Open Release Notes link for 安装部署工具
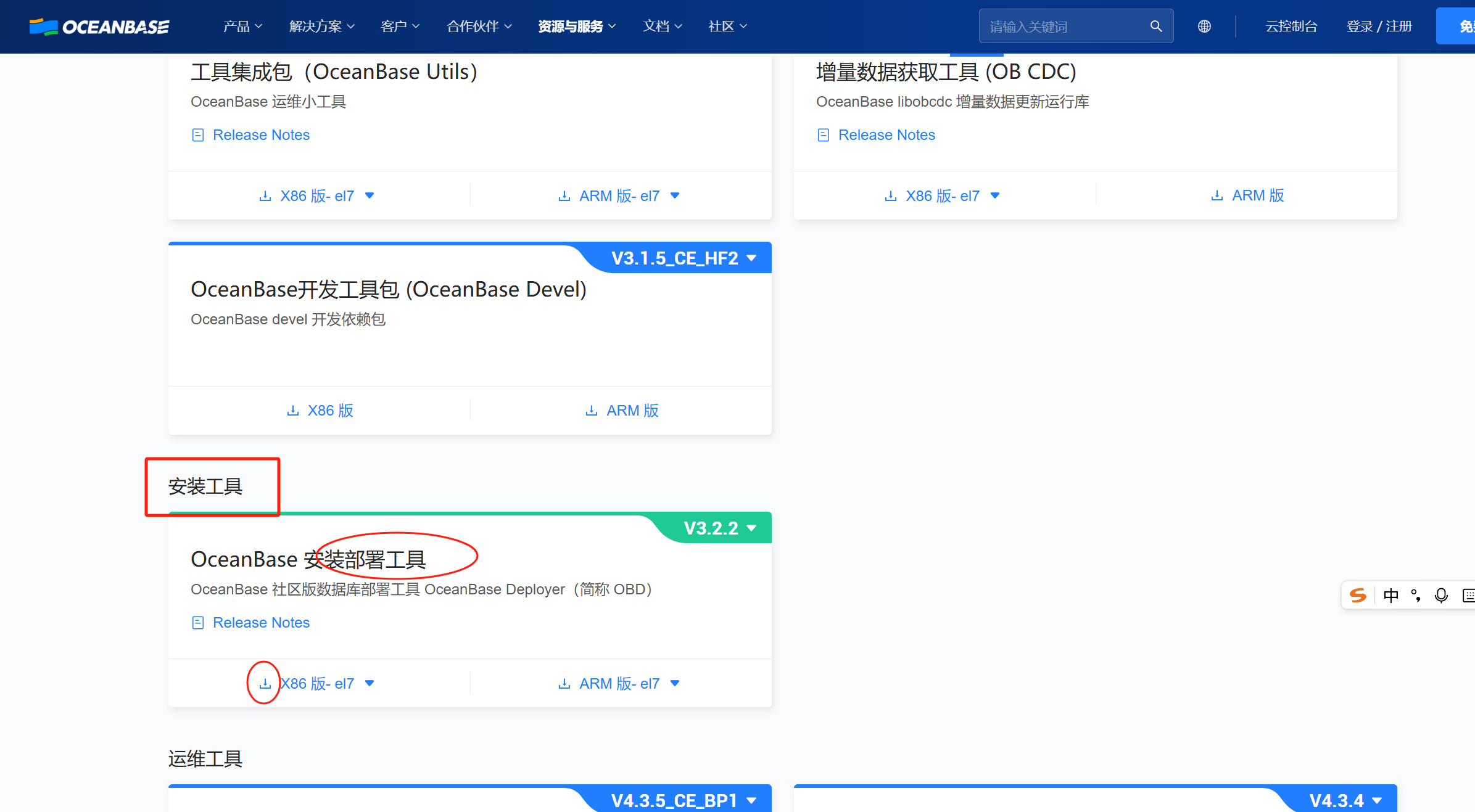 [261, 623]
